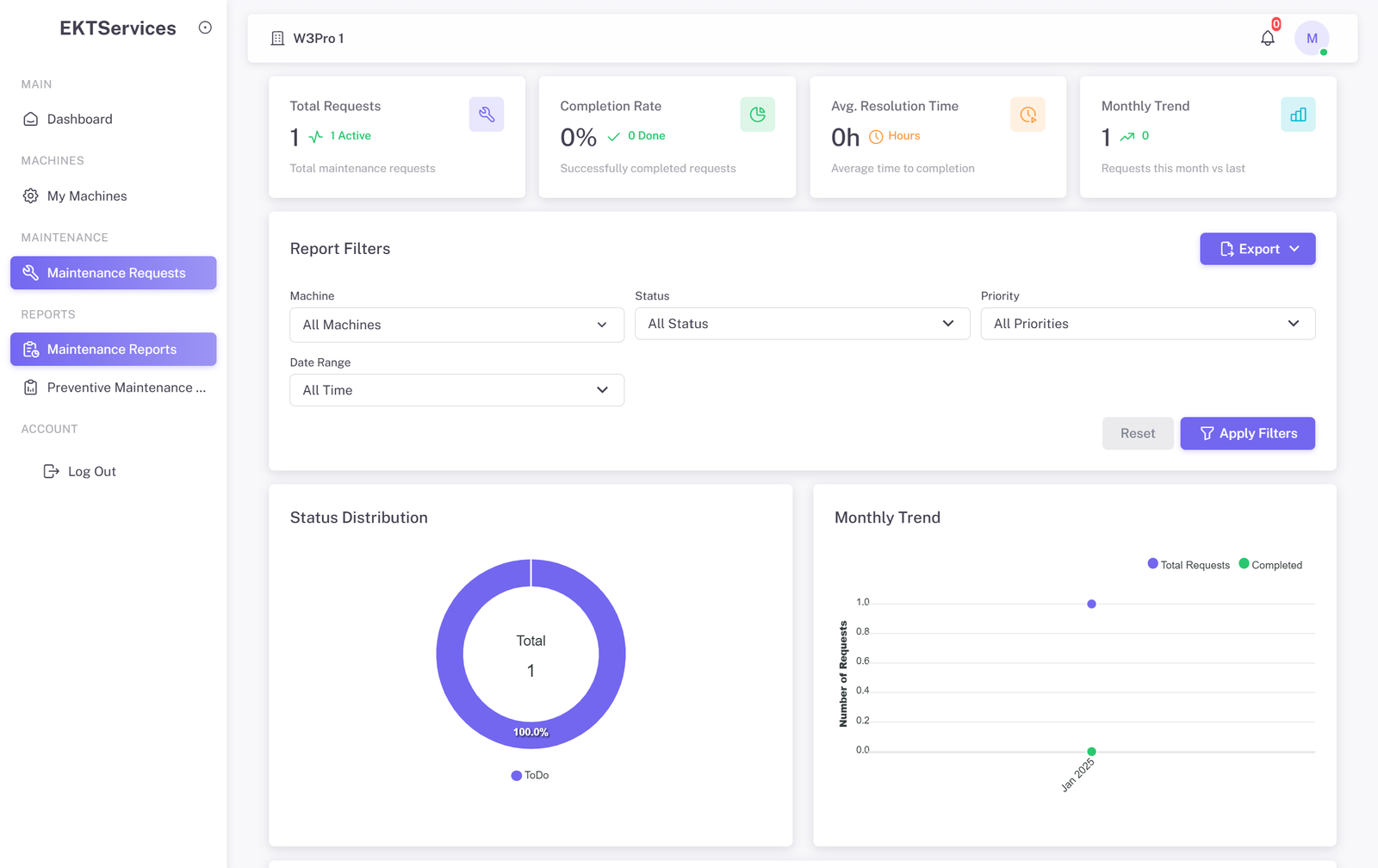Toggle ToDo legend in Status Distribution chart
Viewport: 1378px width, 868px height.
point(530,775)
